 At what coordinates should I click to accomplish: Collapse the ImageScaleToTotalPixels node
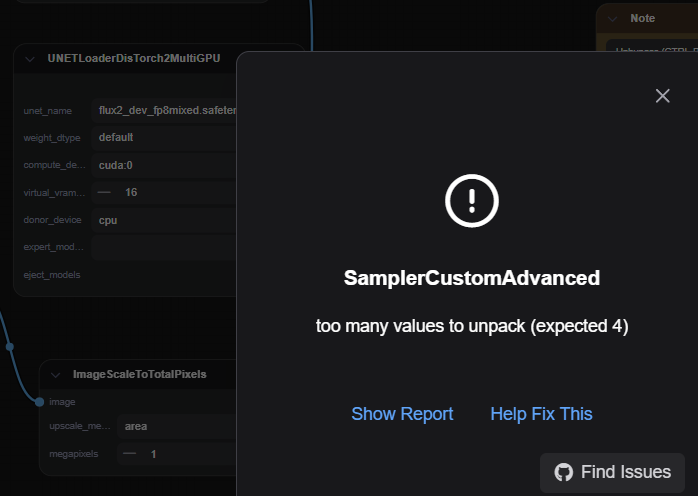[x=56, y=375]
